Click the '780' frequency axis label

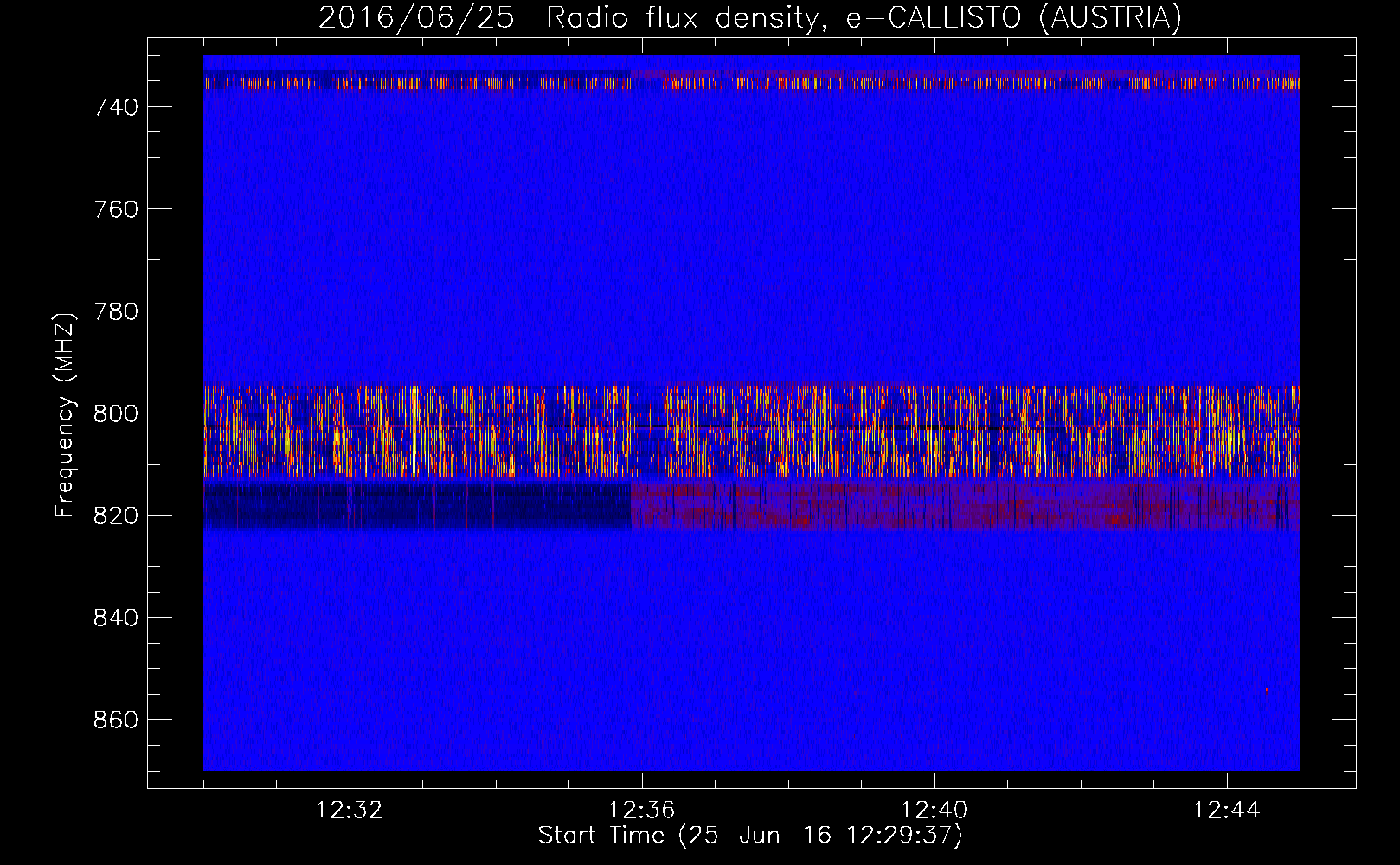(116, 311)
